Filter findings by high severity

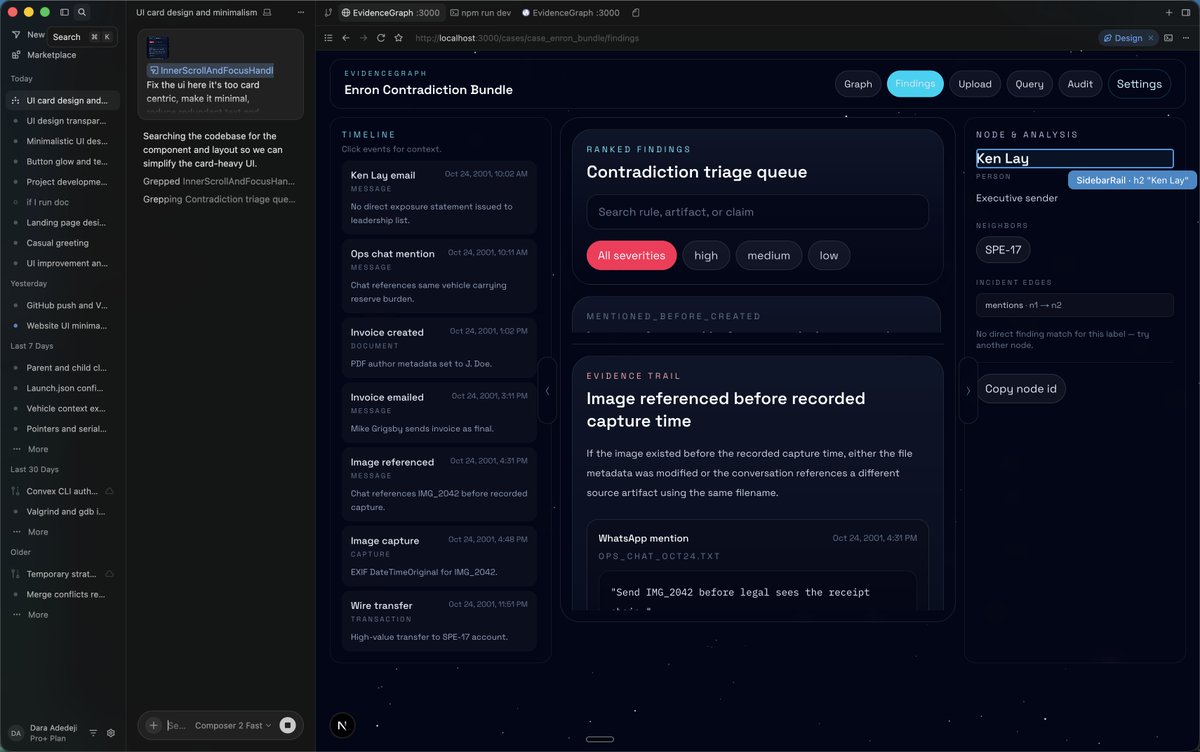706,255
